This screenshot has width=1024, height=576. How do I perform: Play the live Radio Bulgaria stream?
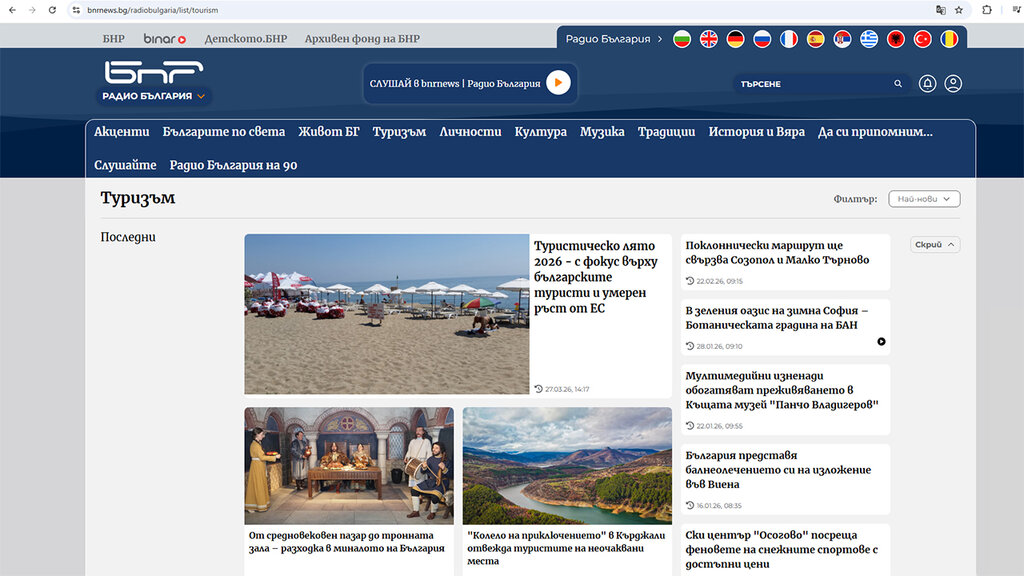558,83
